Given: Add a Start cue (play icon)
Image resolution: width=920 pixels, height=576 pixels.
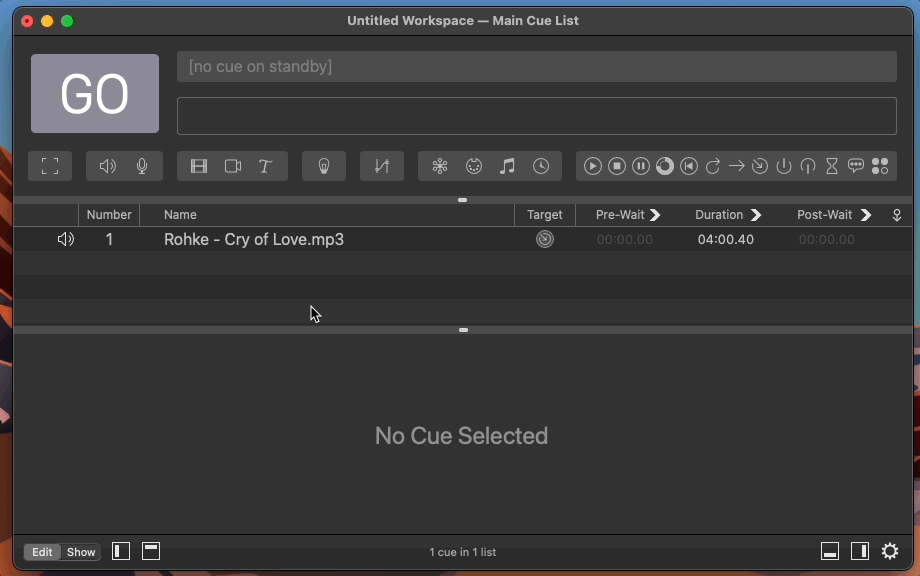Looking at the screenshot, I should tap(593, 166).
